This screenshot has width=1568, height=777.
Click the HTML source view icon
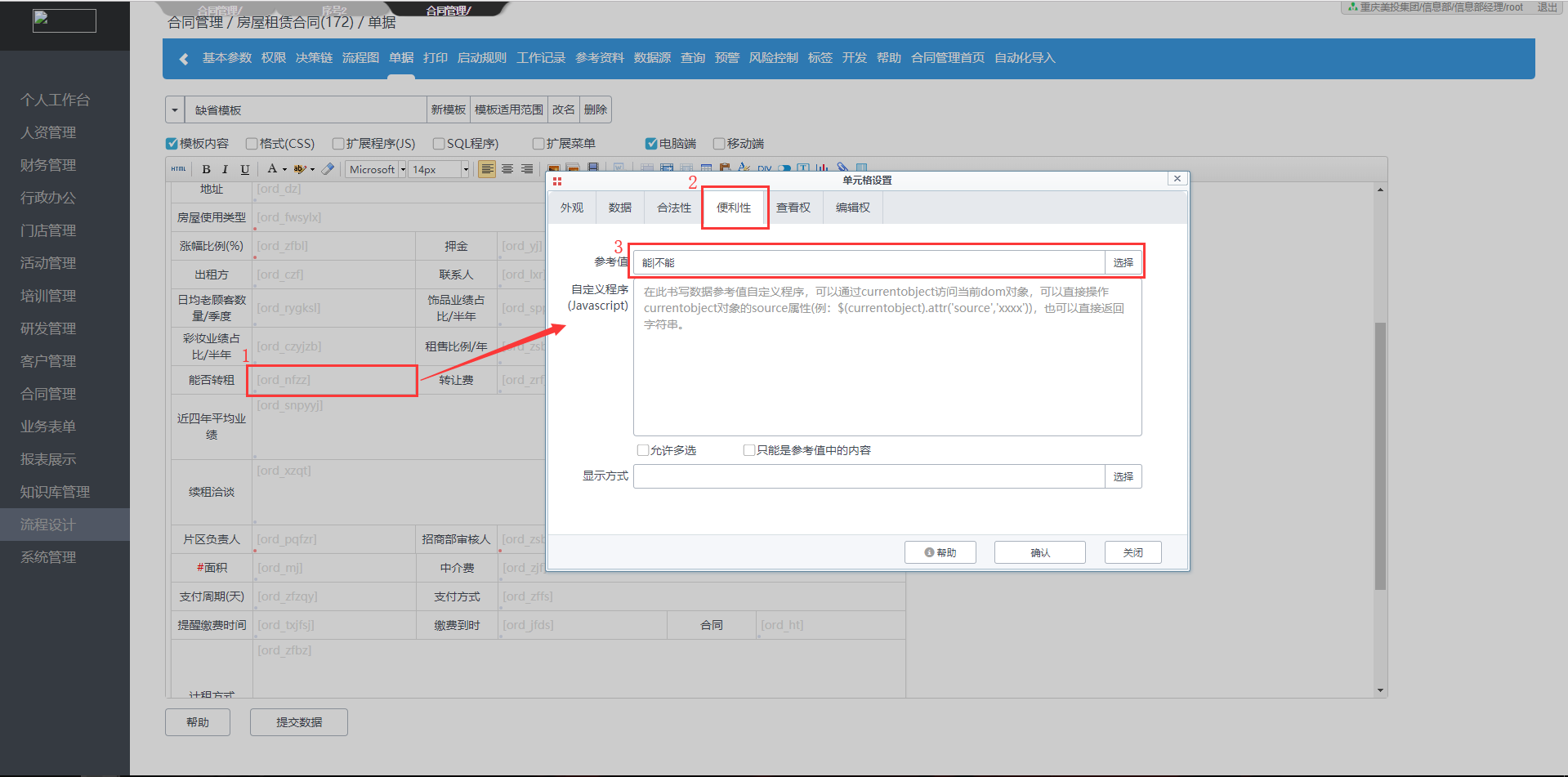(x=178, y=169)
